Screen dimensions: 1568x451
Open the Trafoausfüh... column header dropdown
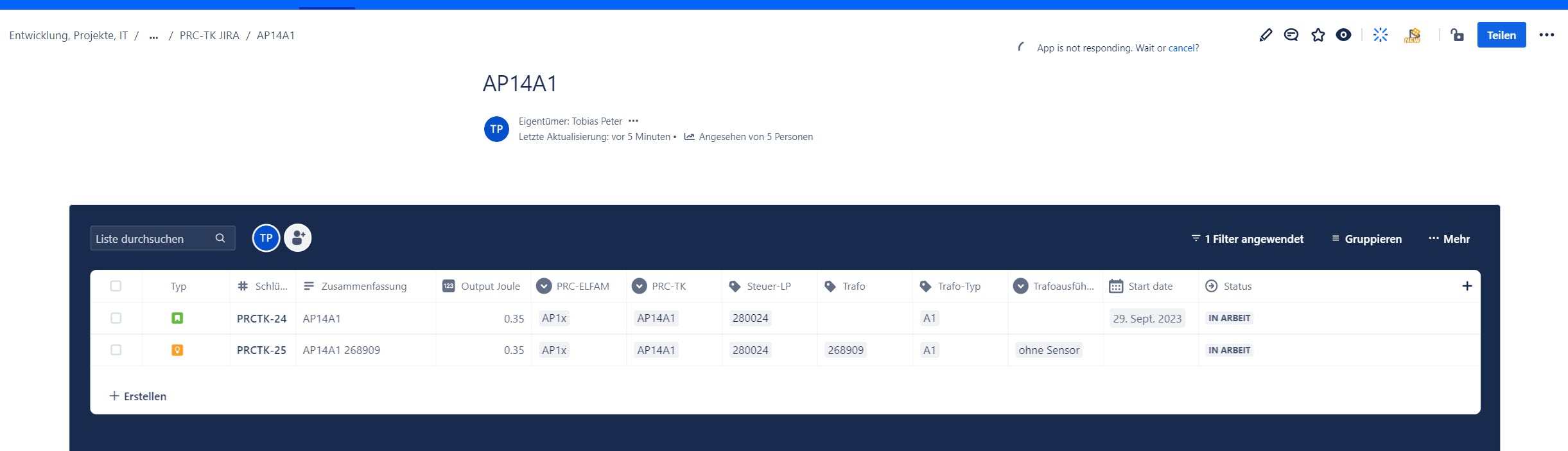coord(1021,287)
